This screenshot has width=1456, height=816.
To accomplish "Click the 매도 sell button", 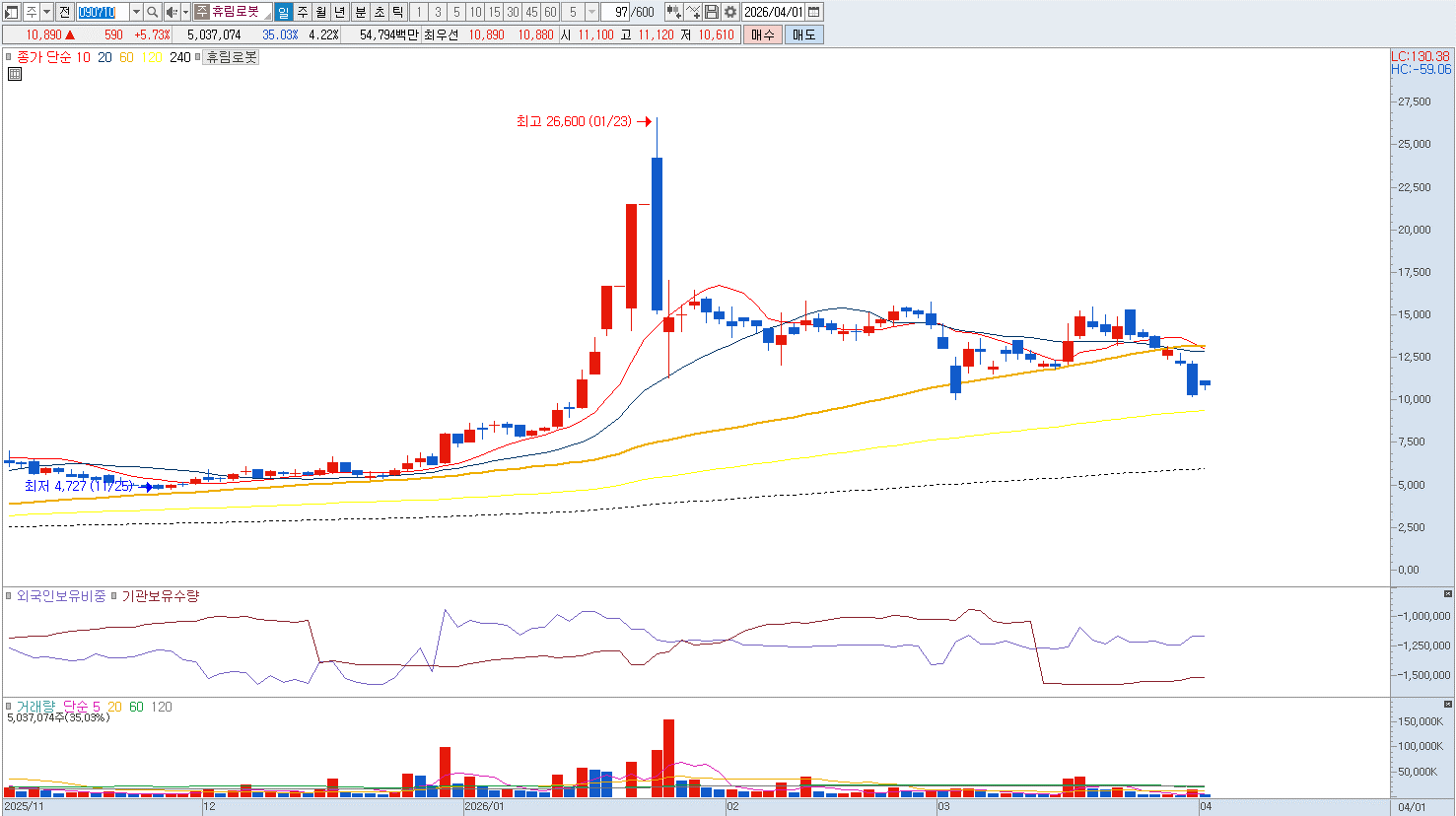I will (804, 34).
